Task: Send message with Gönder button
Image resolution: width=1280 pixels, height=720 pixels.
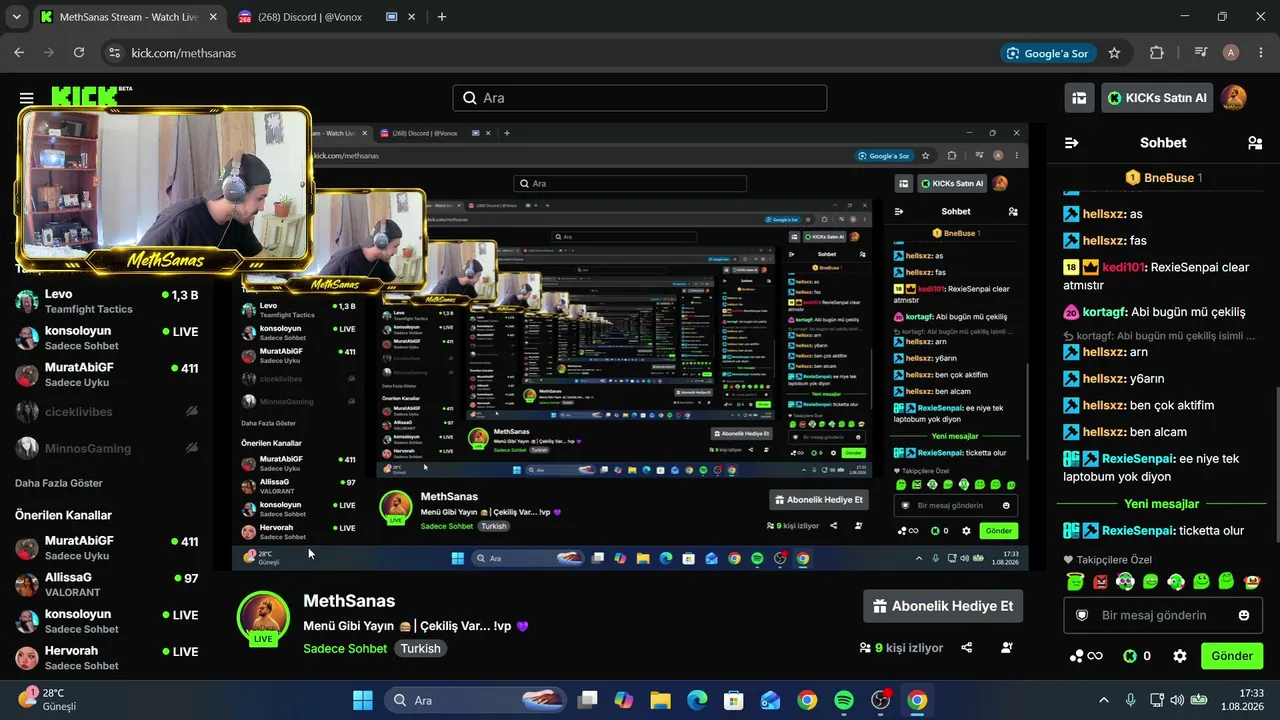Action: click(x=1232, y=656)
